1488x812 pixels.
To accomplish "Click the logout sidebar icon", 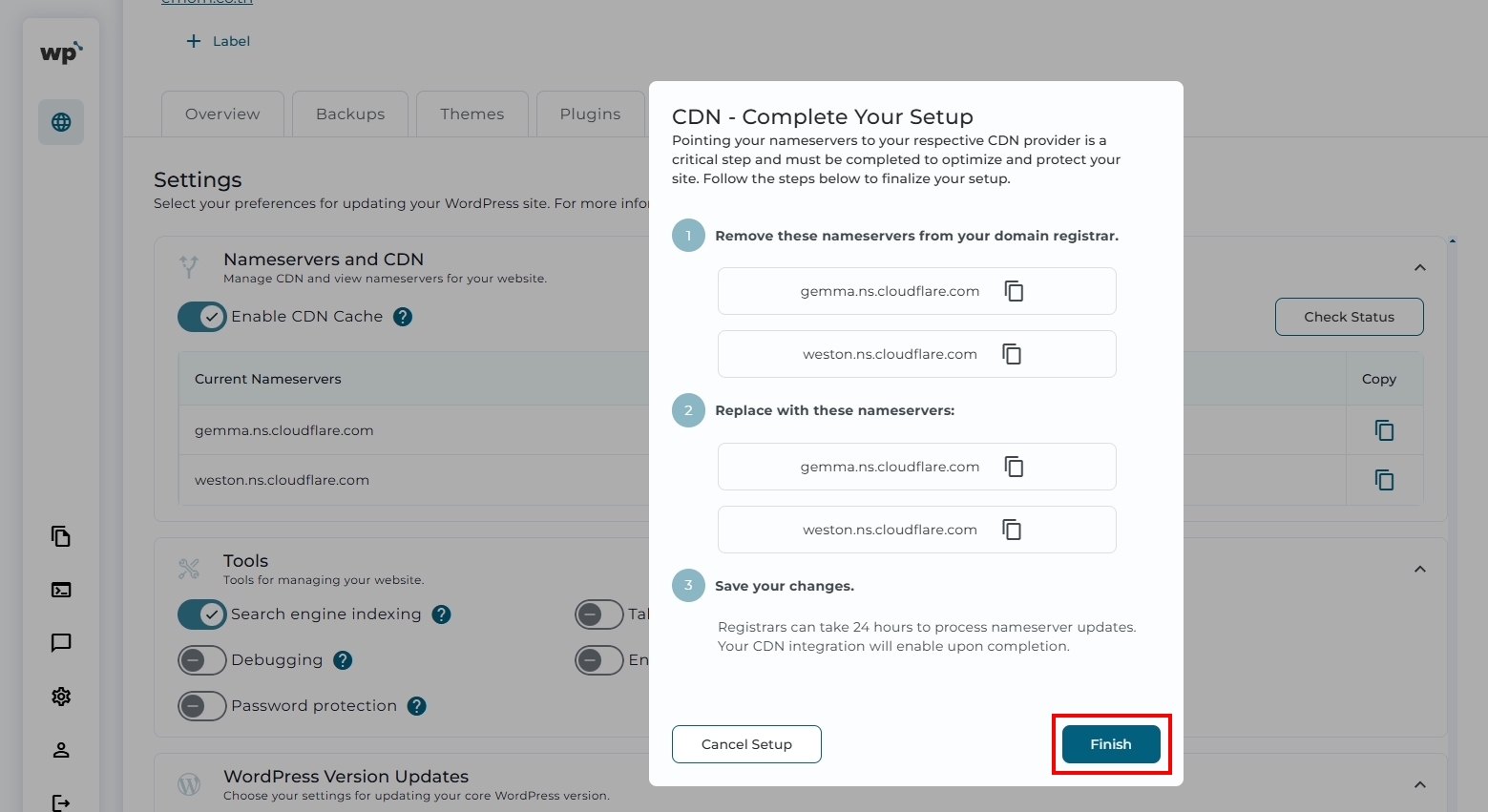I will 61,802.
